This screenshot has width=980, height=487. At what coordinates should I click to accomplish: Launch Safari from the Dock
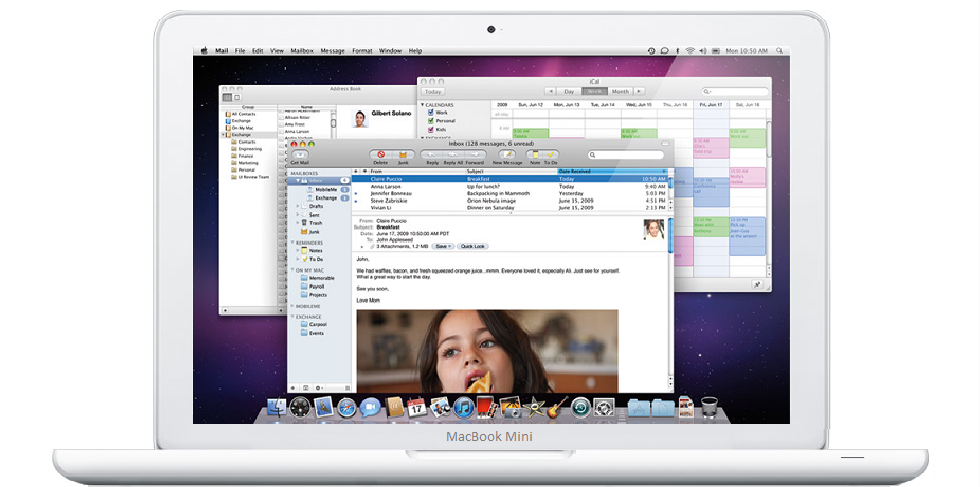pyautogui.click(x=347, y=408)
